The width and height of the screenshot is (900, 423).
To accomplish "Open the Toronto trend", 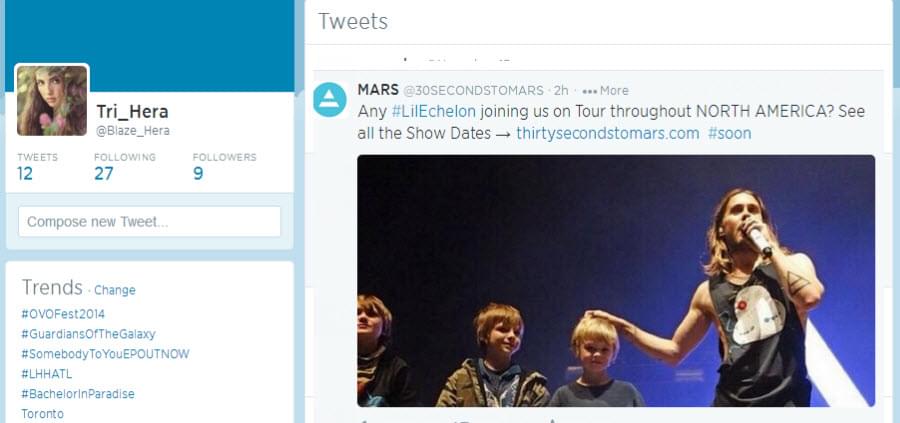I will 42,414.
